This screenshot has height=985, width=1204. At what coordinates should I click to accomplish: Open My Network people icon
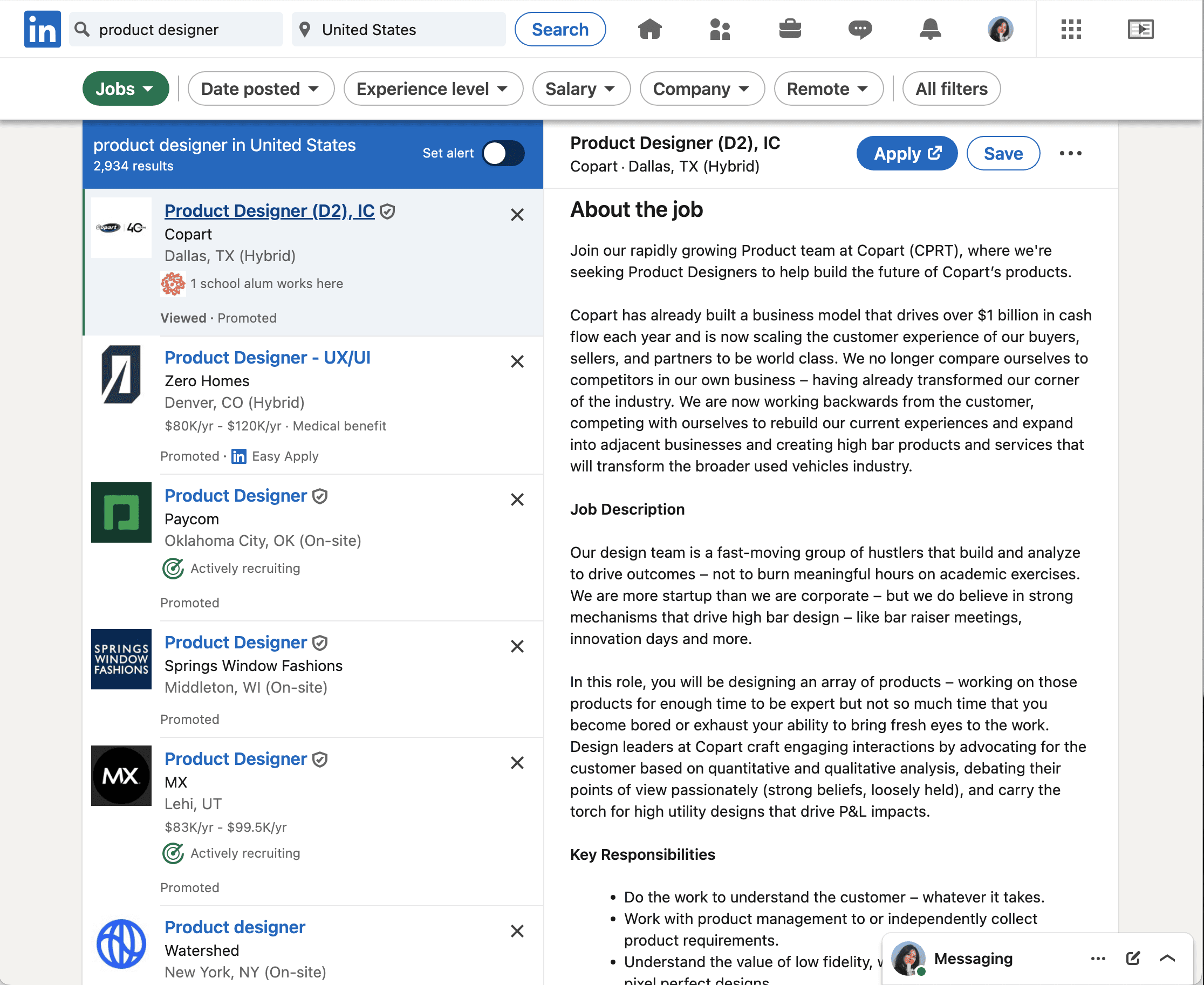720,29
